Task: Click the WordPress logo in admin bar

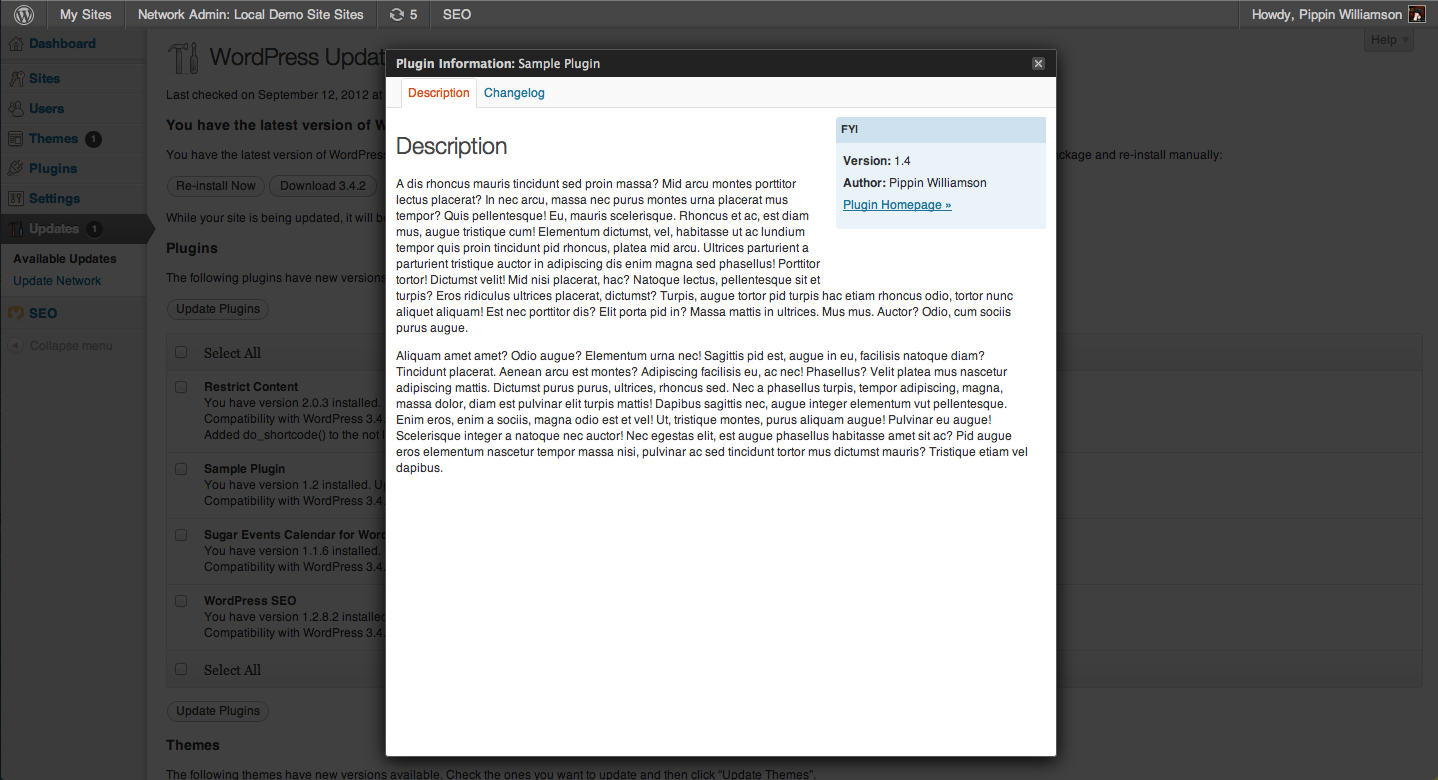Action: coord(24,15)
